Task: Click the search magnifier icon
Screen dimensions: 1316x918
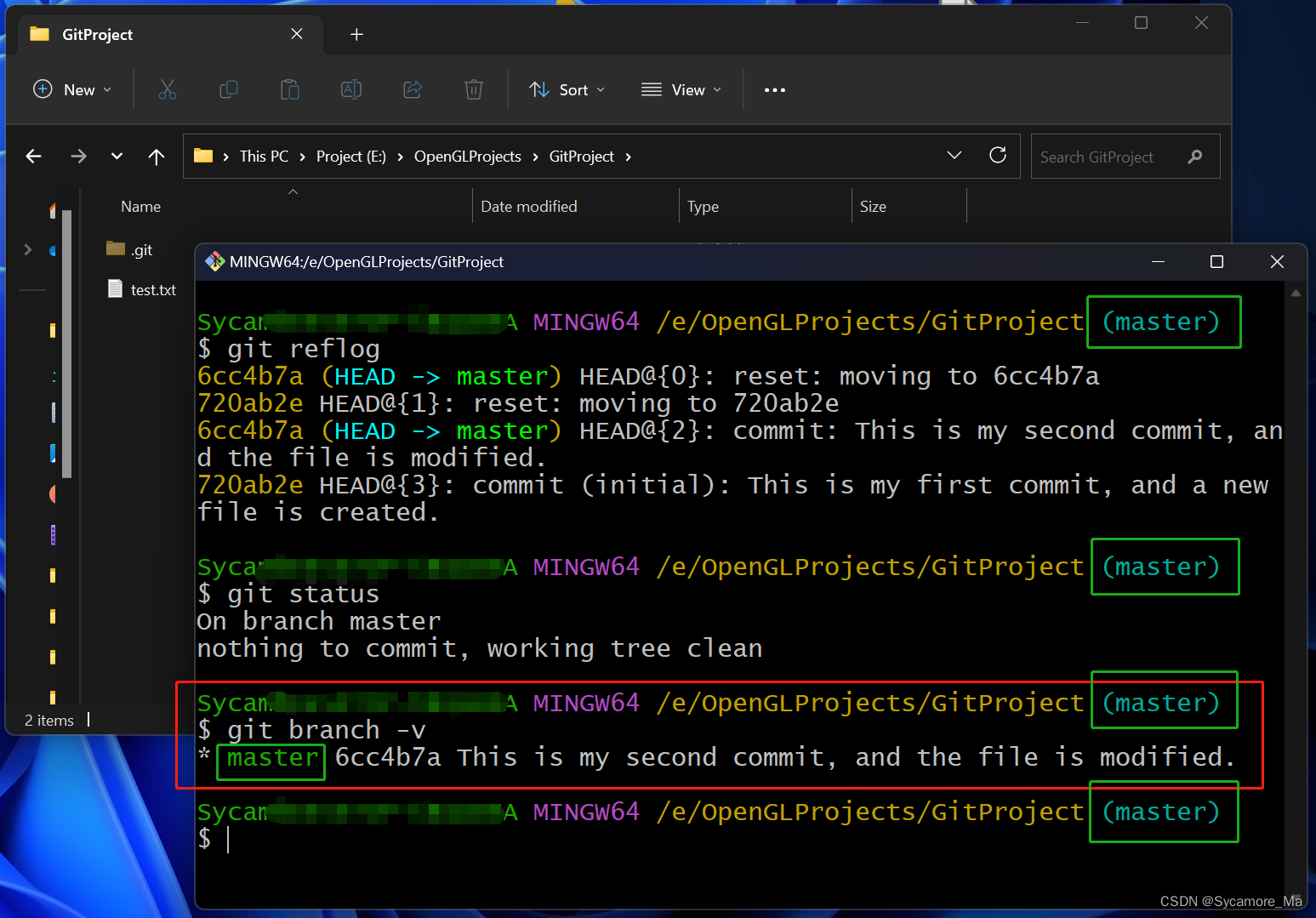Action: click(x=1195, y=157)
